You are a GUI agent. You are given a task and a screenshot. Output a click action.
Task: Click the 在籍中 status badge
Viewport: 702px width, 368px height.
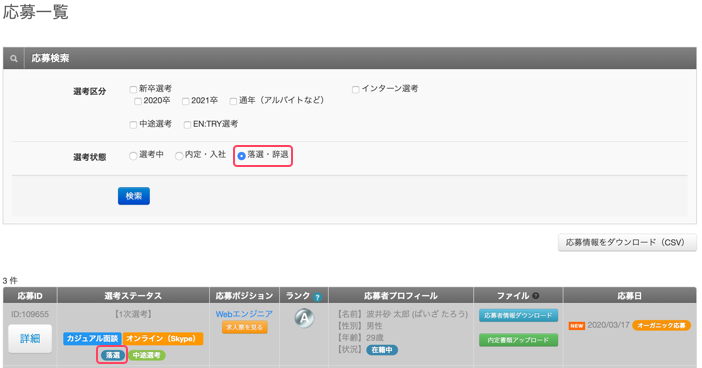pyautogui.click(x=382, y=350)
